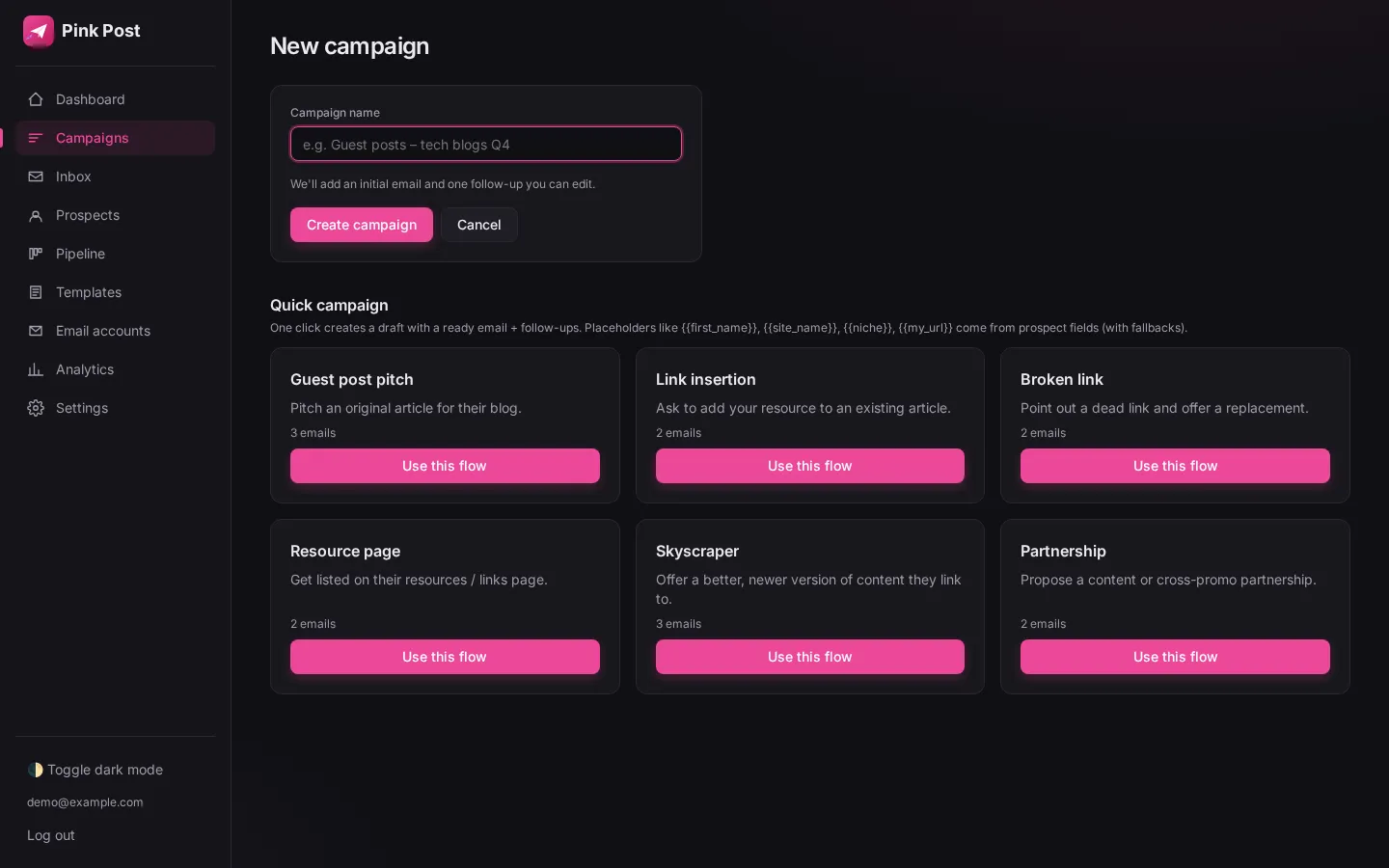Click the Settings gear icon
This screenshot has height=868, width=1389.
(x=36, y=408)
